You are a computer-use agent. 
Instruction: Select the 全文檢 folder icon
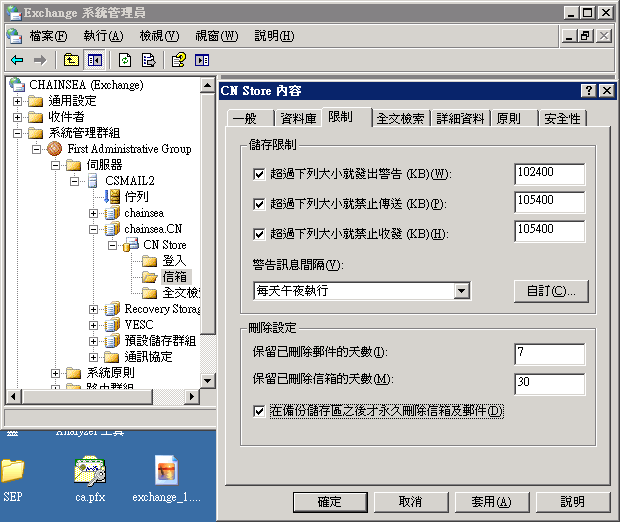149,293
